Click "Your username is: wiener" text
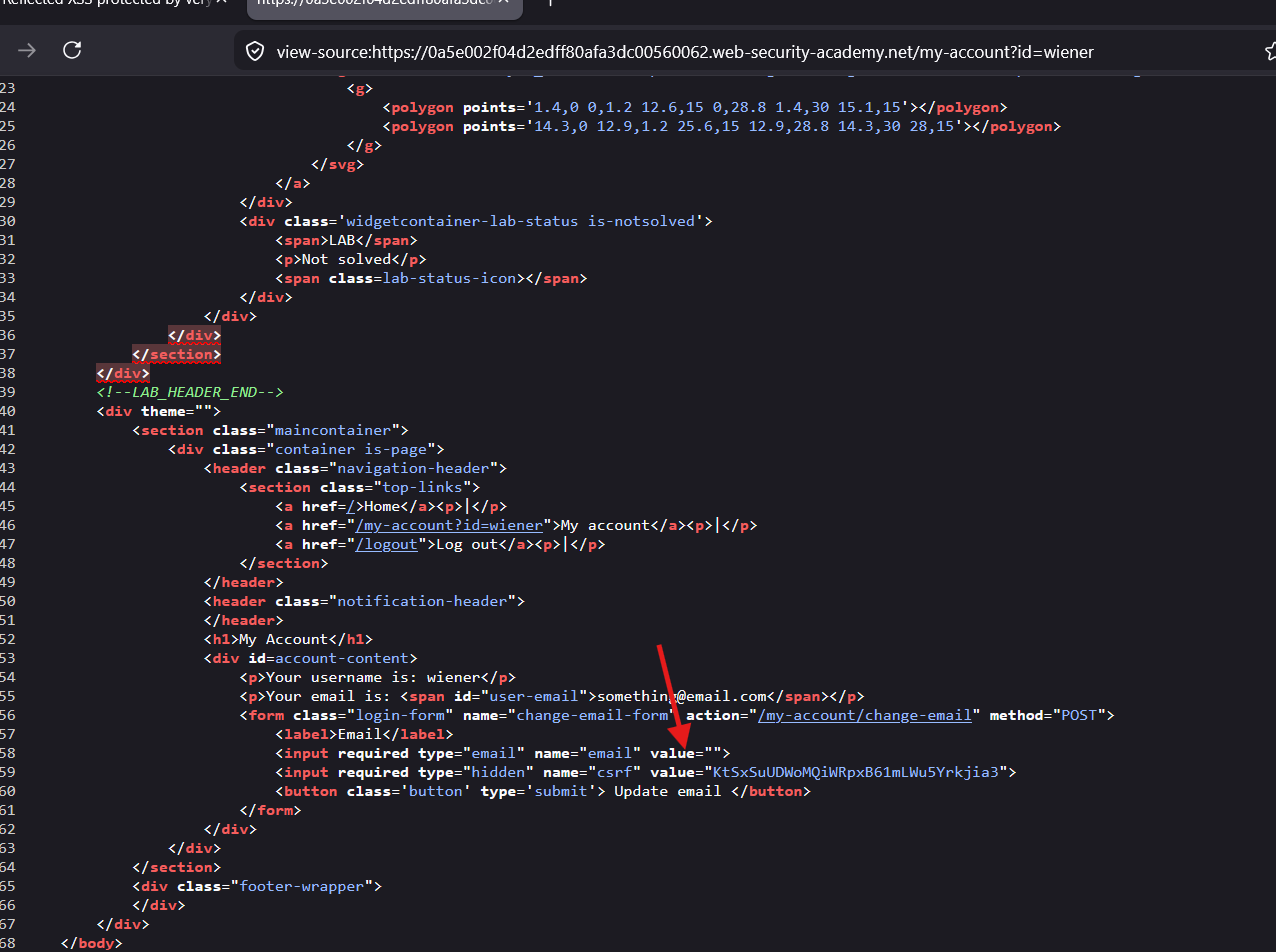This screenshot has height=952, width=1276. (373, 677)
